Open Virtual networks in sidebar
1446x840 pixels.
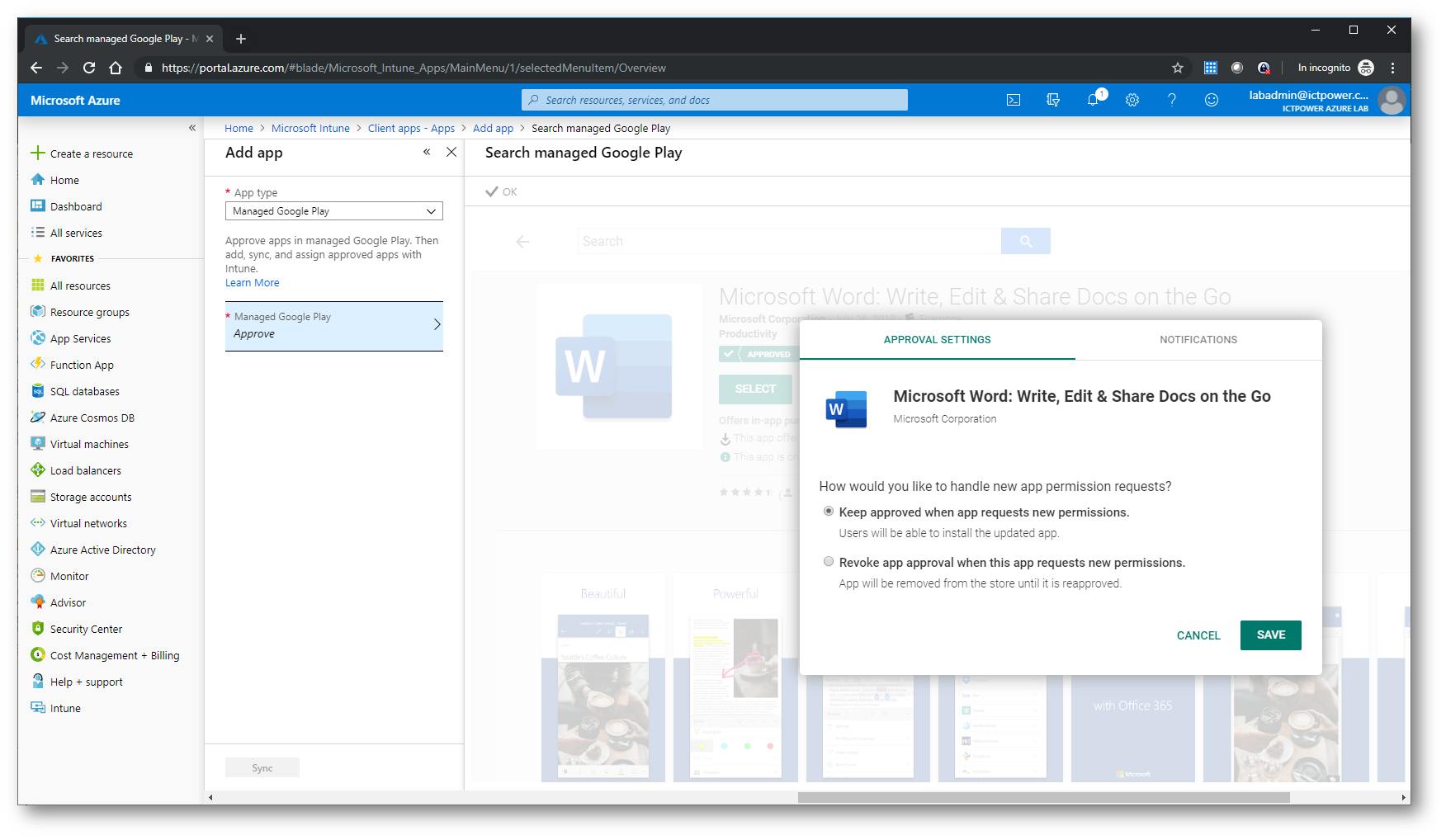pyautogui.click(x=88, y=523)
